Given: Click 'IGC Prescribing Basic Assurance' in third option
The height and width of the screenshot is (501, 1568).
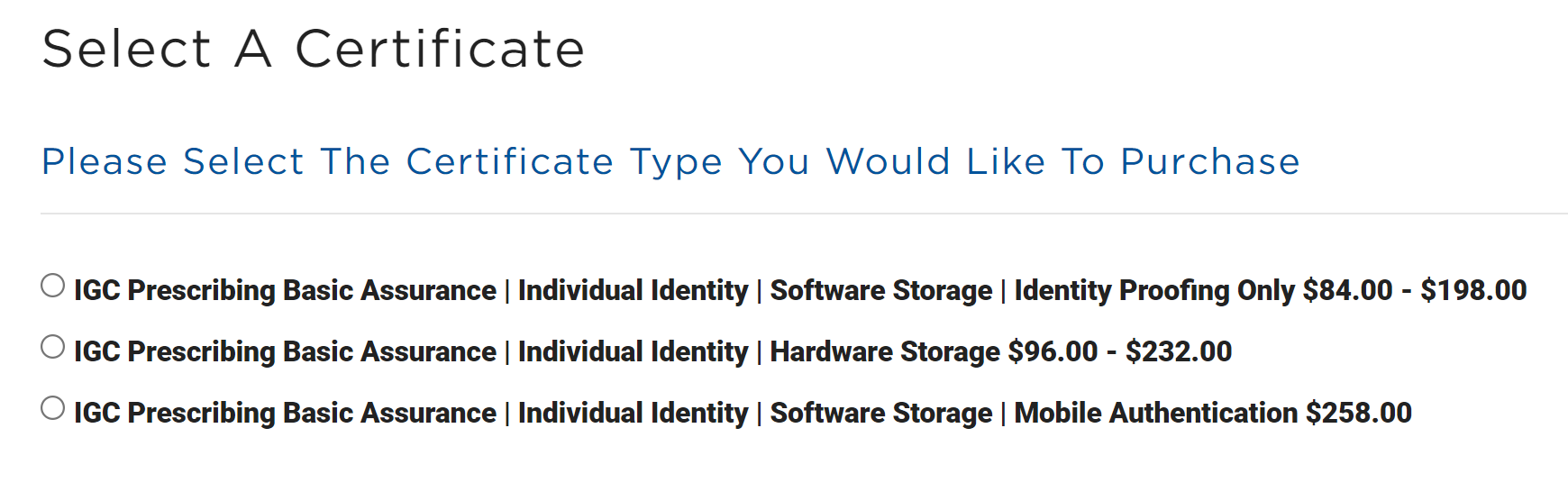Looking at the screenshot, I should pos(285,414).
